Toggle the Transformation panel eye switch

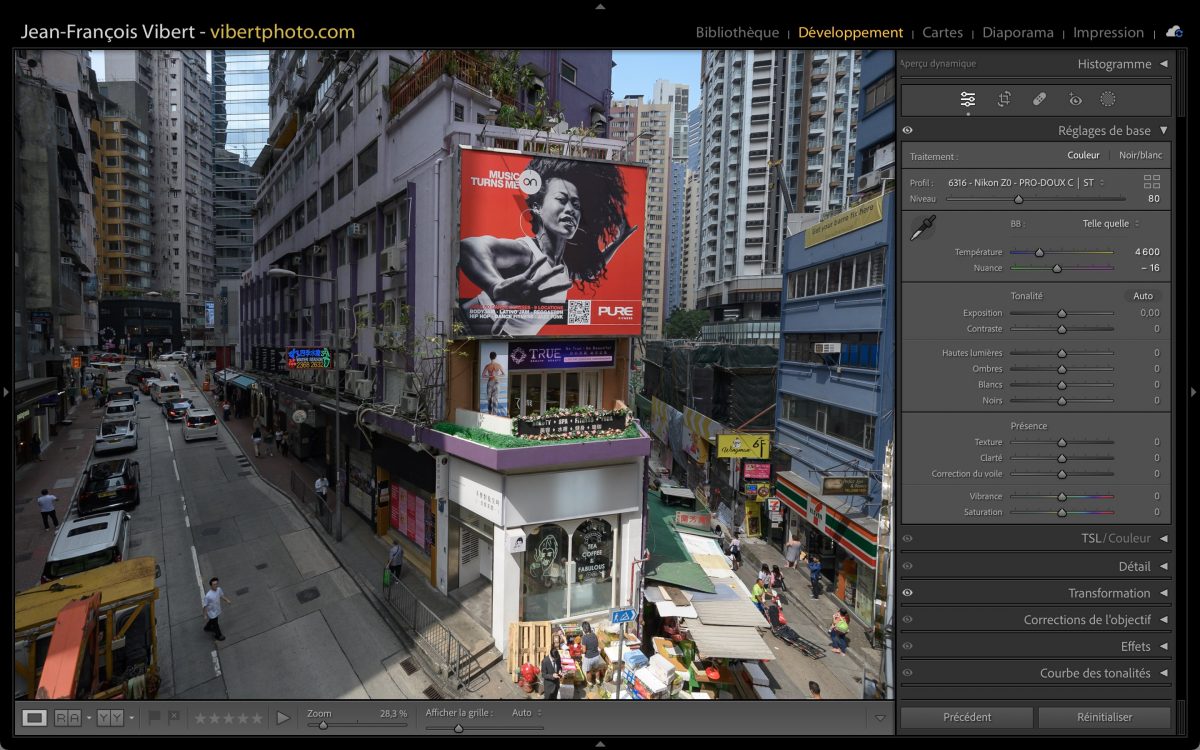tap(908, 593)
